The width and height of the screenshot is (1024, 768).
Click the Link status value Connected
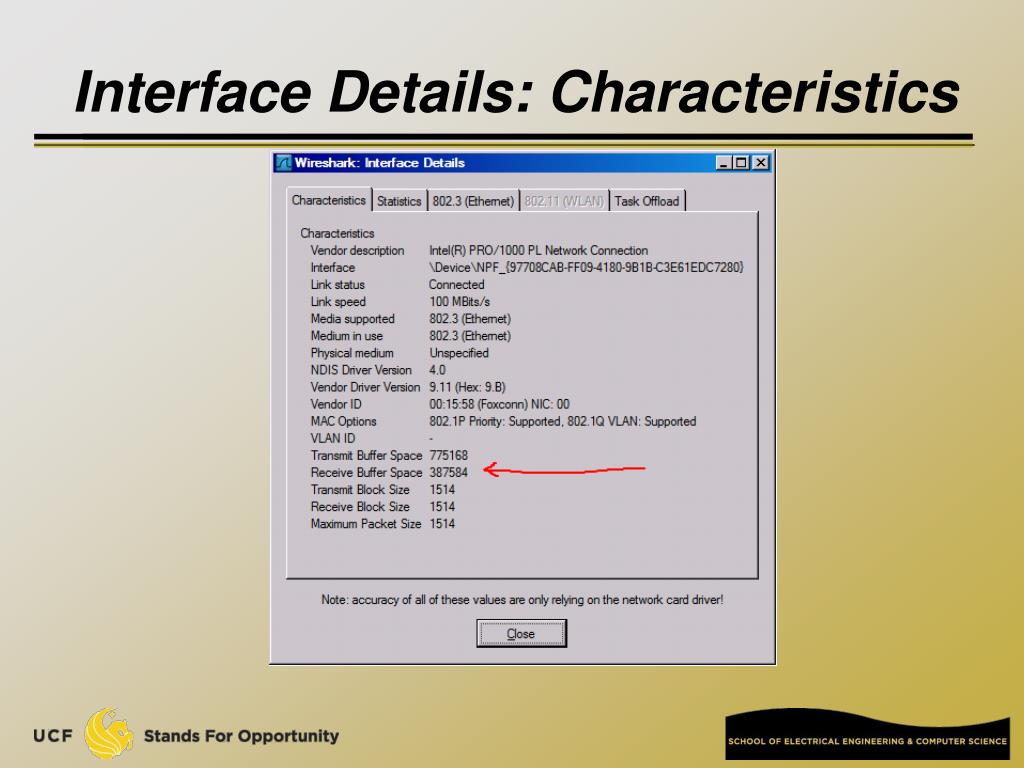tap(456, 285)
